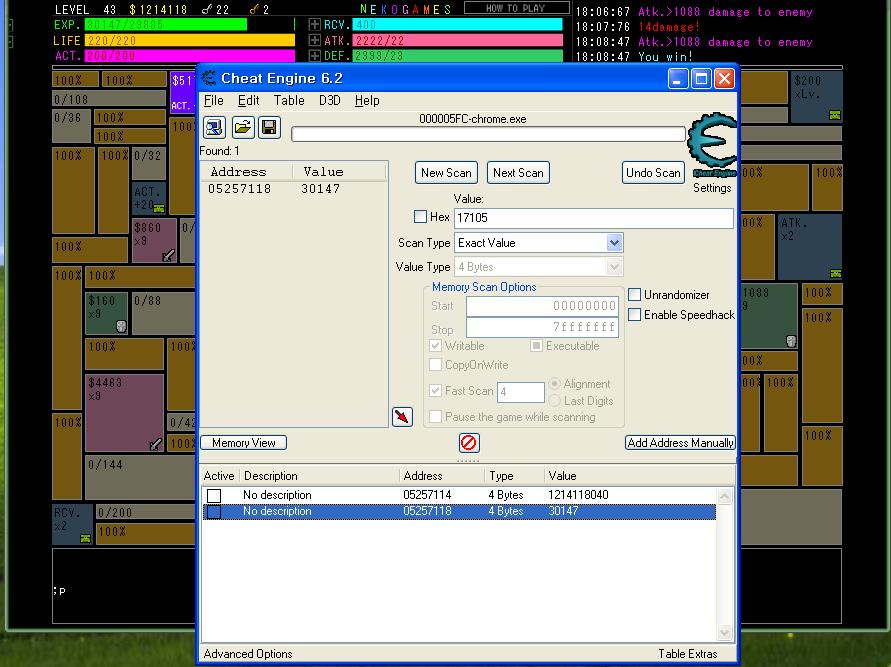
Task: Open the process list icon
Action: (214, 127)
